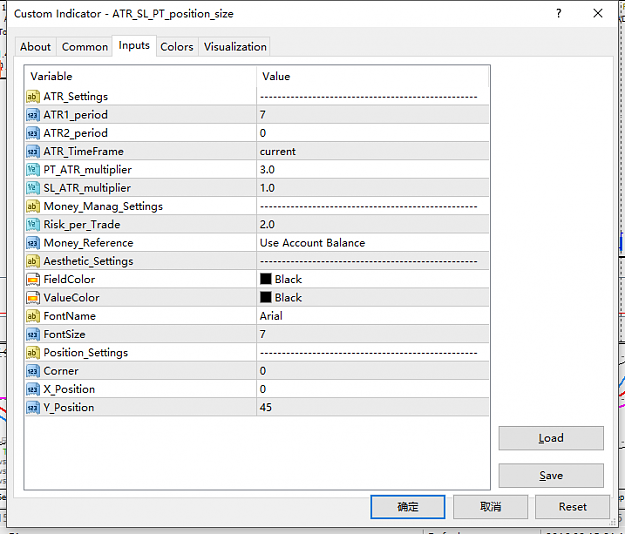Cancel with the 取消 button
Image resolution: width=625 pixels, height=534 pixels.
pos(490,507)
